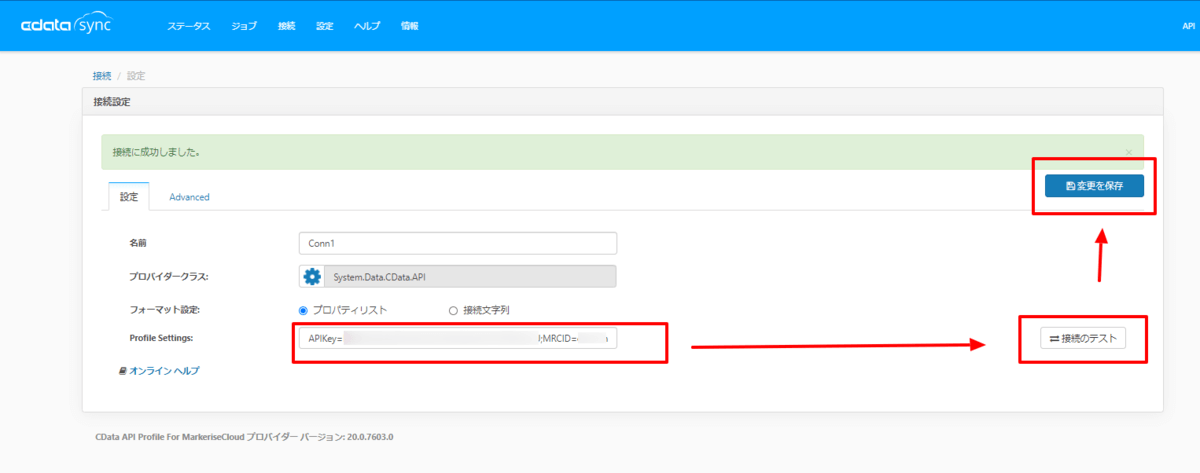Open the ステータス menu
Image resolution: width=1200 pixels, height=473 pixels.
(189, 26)
